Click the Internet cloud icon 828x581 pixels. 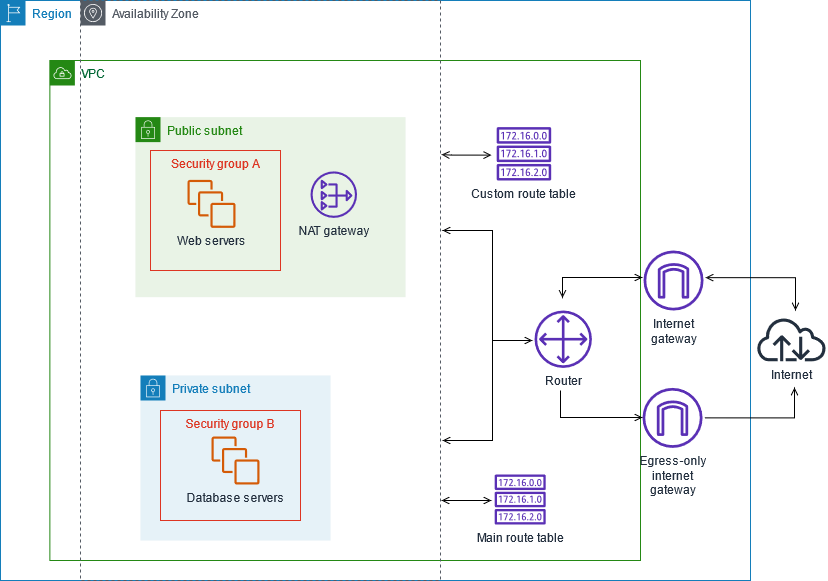pyautogui.click(x=791, y=343)
